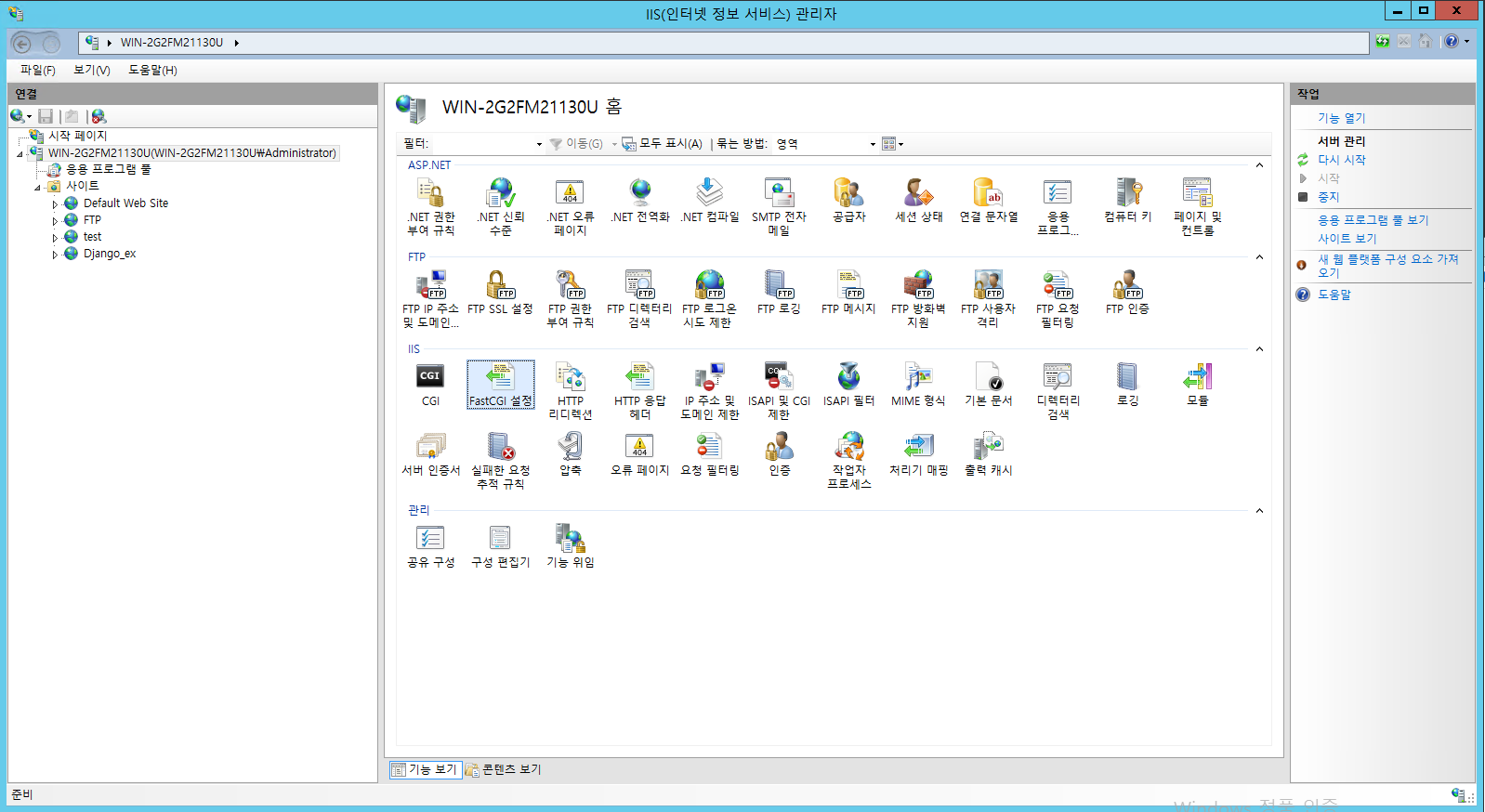Click the 다시 시작 action link

1342,160
